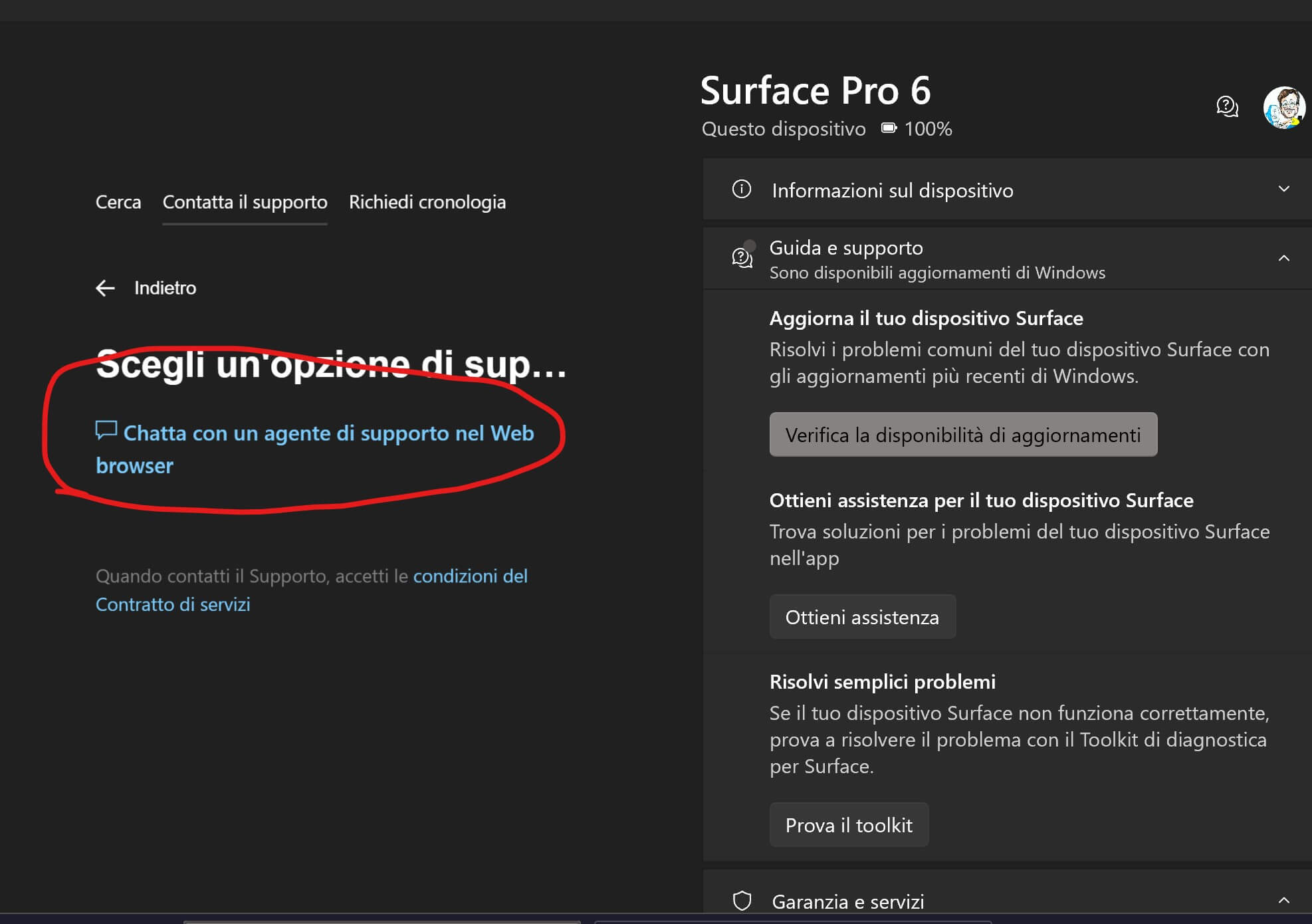This screenshot has height=924, width=1312.
Task: Click the battery icon next to 100%
Action: click(889, 128)
